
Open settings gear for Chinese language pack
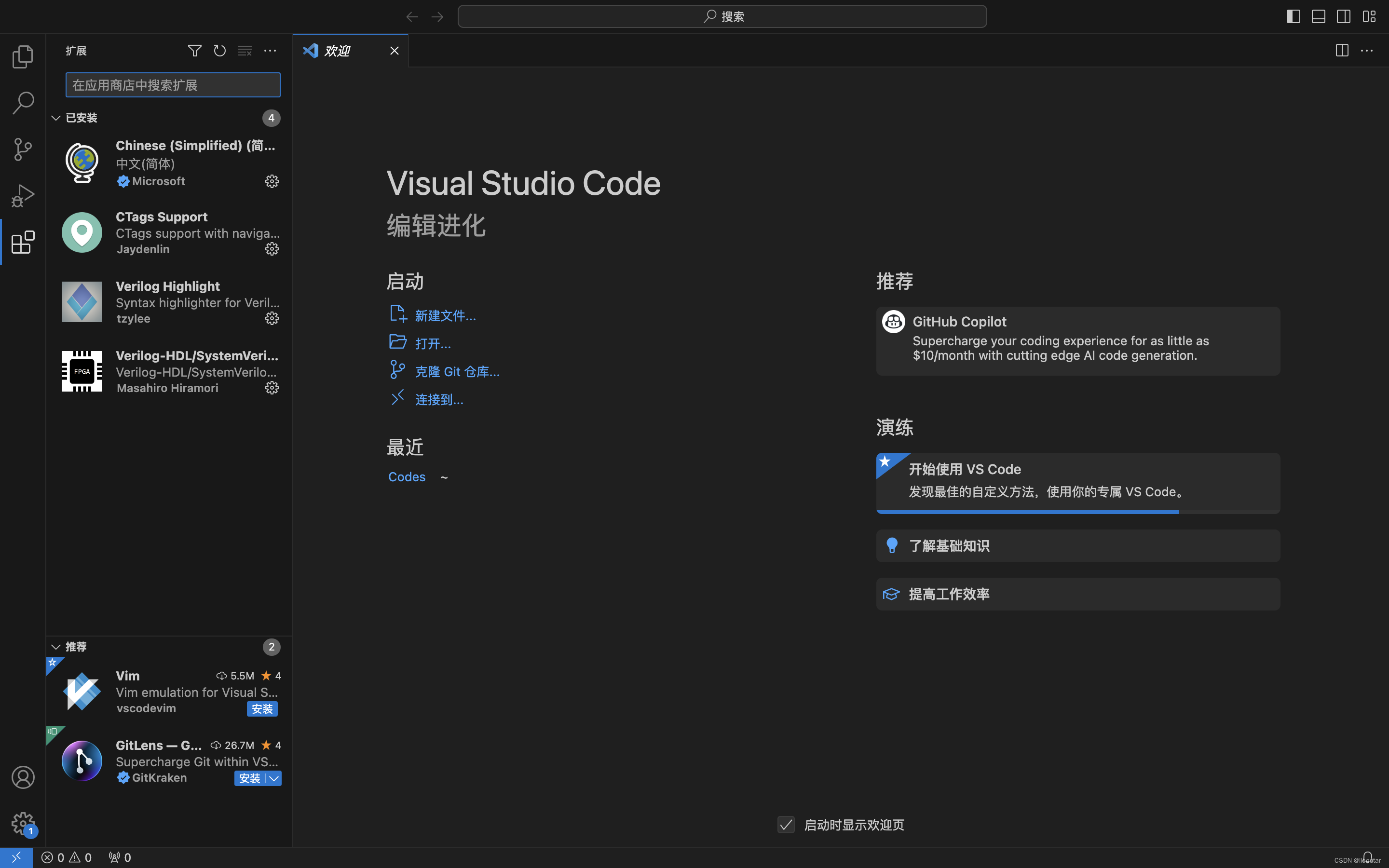[272, 181]
